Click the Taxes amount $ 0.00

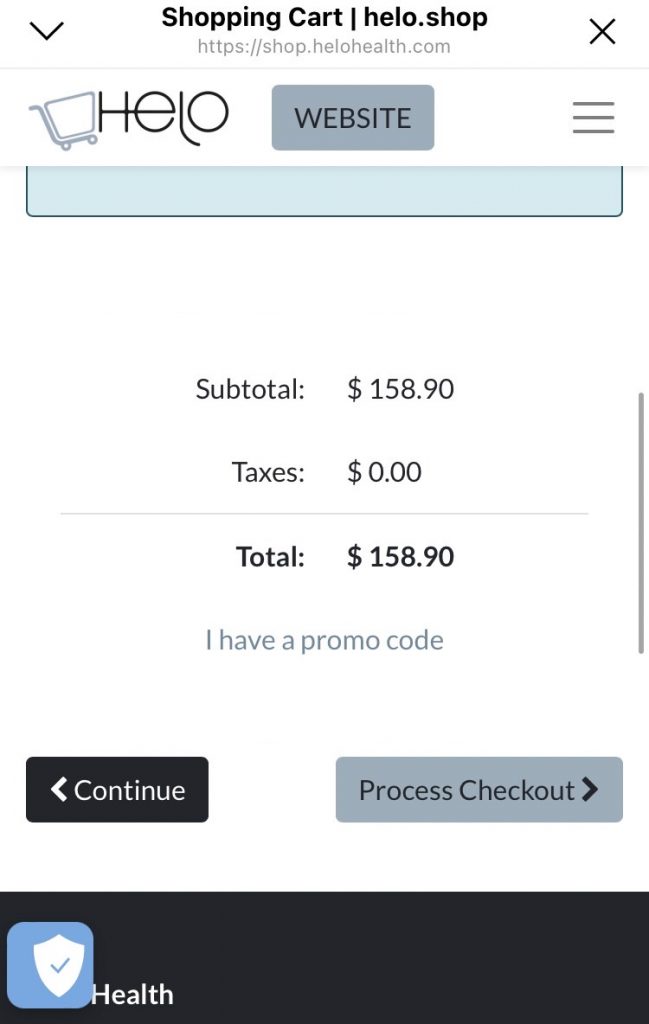point(384,472)
